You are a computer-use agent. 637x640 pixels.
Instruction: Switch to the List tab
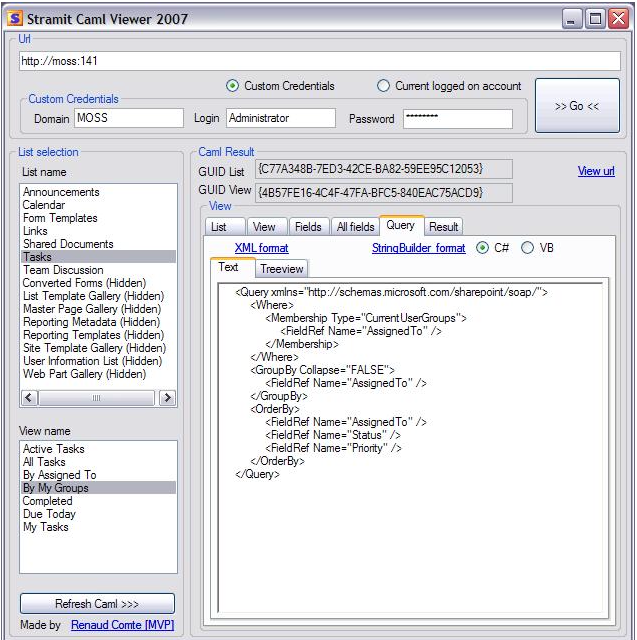click(x=225, y=227)
